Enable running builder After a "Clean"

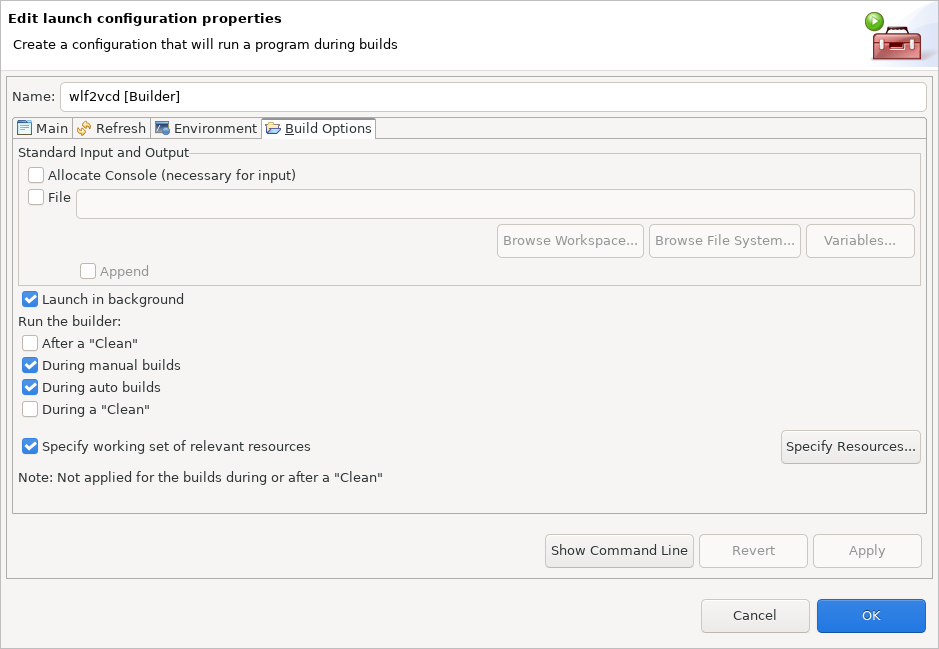pyautogui.click(x=30, y=343)
